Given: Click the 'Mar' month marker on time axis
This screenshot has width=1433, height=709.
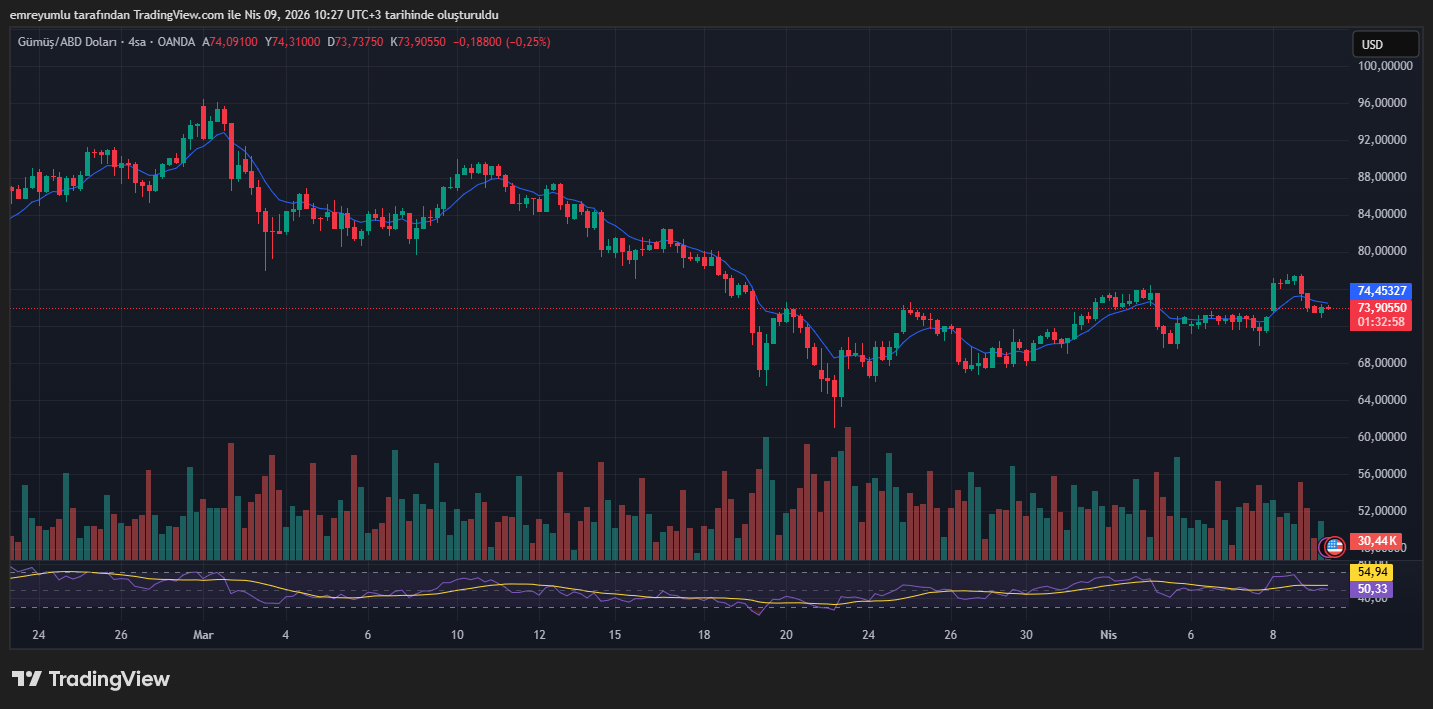Looking at the screenshot, I should click(x=203, y=635).
